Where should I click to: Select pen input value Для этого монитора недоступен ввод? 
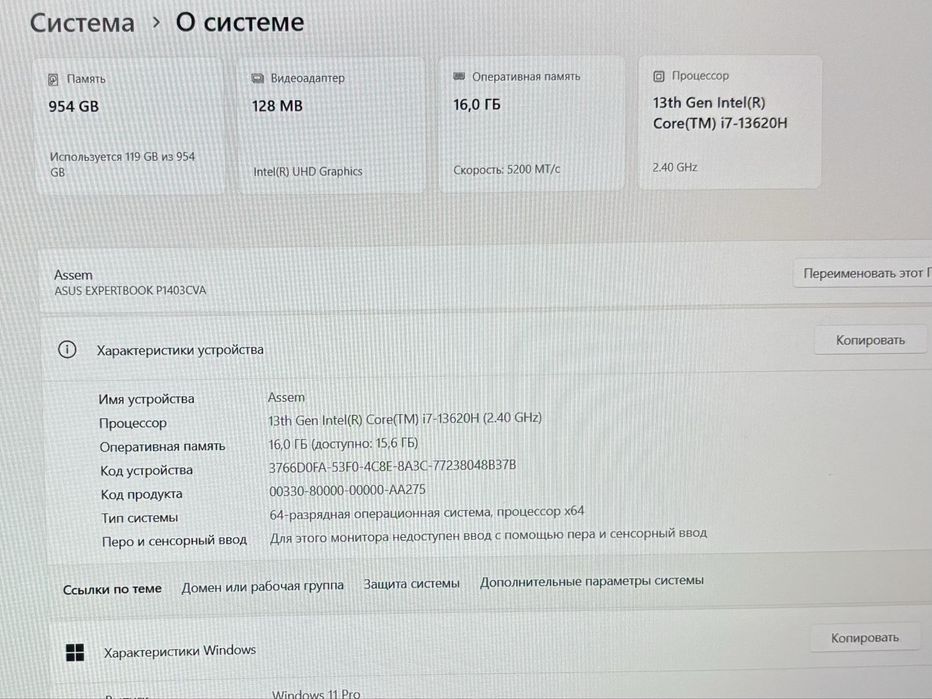pos(488,535)
